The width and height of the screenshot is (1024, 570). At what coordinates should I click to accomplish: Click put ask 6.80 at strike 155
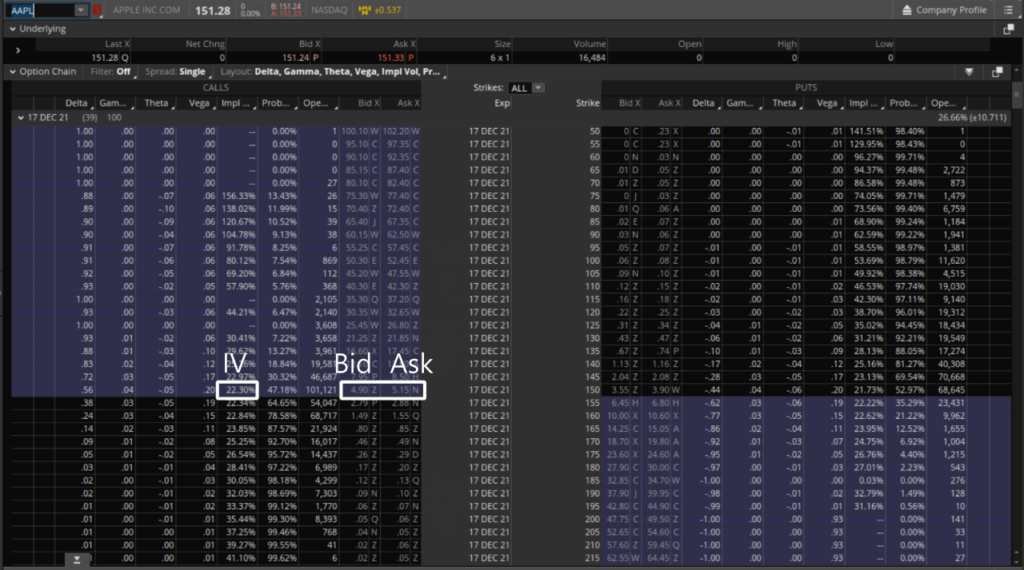668,403
